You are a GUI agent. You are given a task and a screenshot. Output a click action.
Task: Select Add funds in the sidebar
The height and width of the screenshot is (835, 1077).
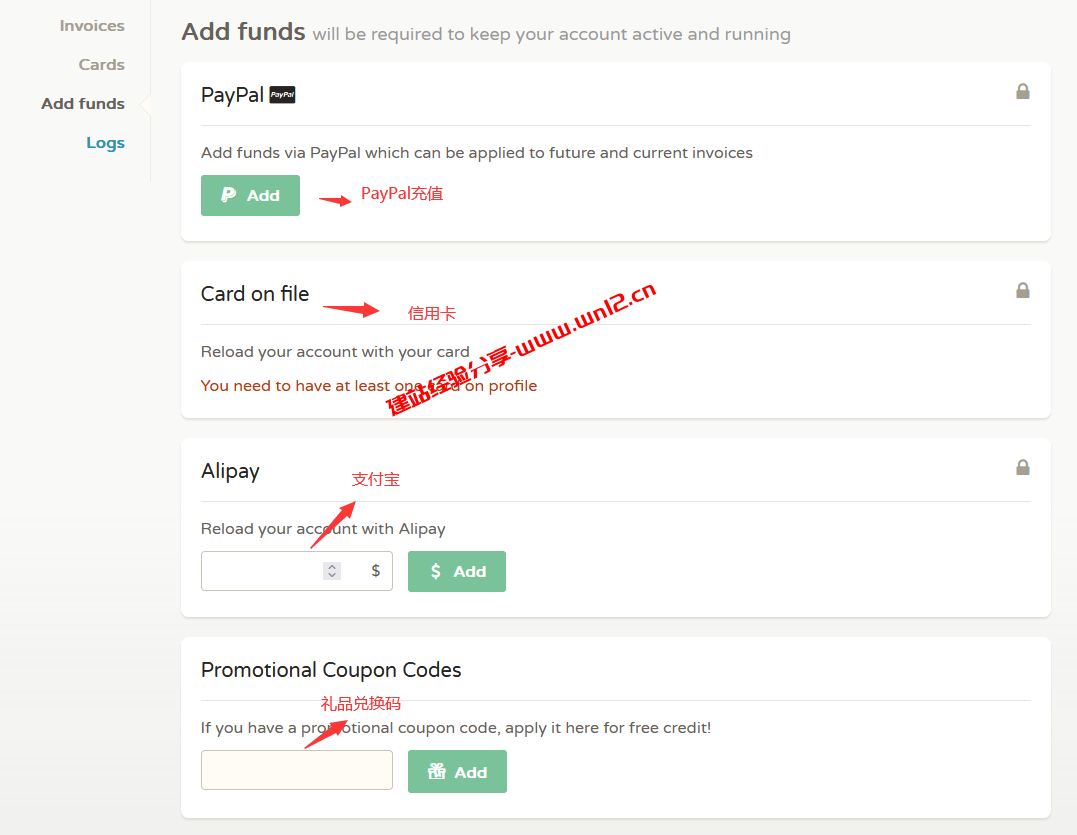pos(83,104)
